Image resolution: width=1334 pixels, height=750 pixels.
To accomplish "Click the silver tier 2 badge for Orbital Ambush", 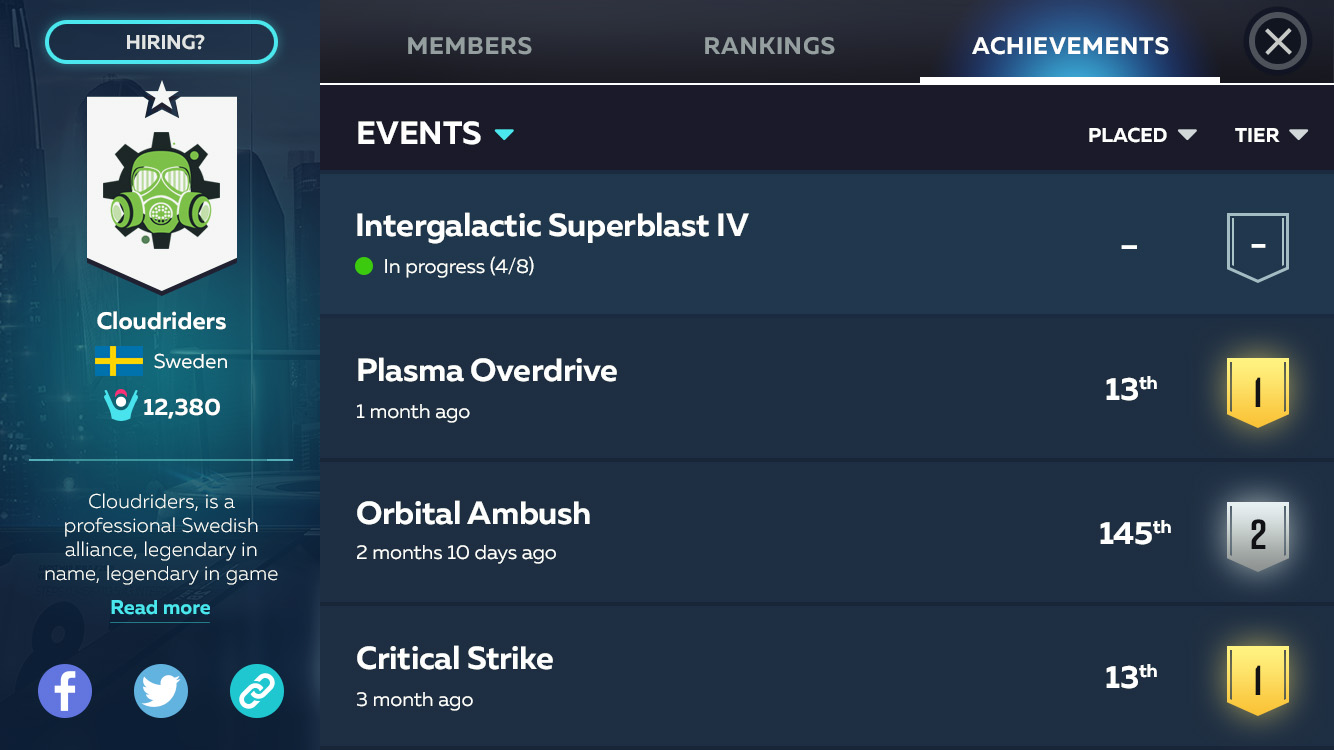I will 1257,535.
